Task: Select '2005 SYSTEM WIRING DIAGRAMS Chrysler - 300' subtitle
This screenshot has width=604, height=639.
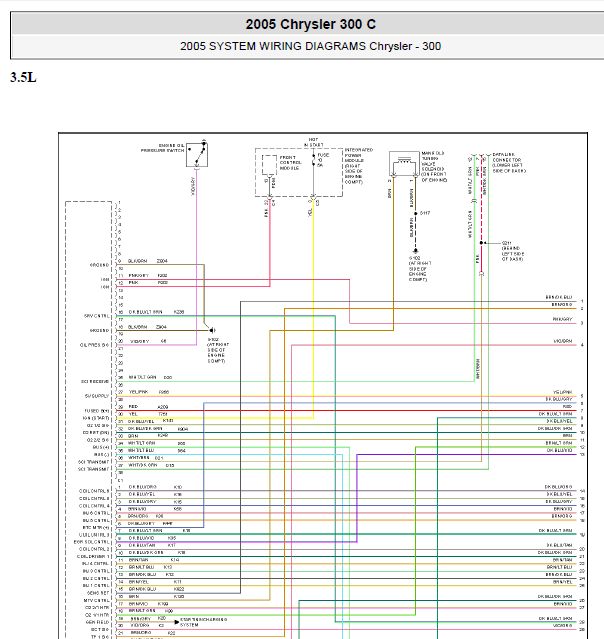Action: click(311, 46)
